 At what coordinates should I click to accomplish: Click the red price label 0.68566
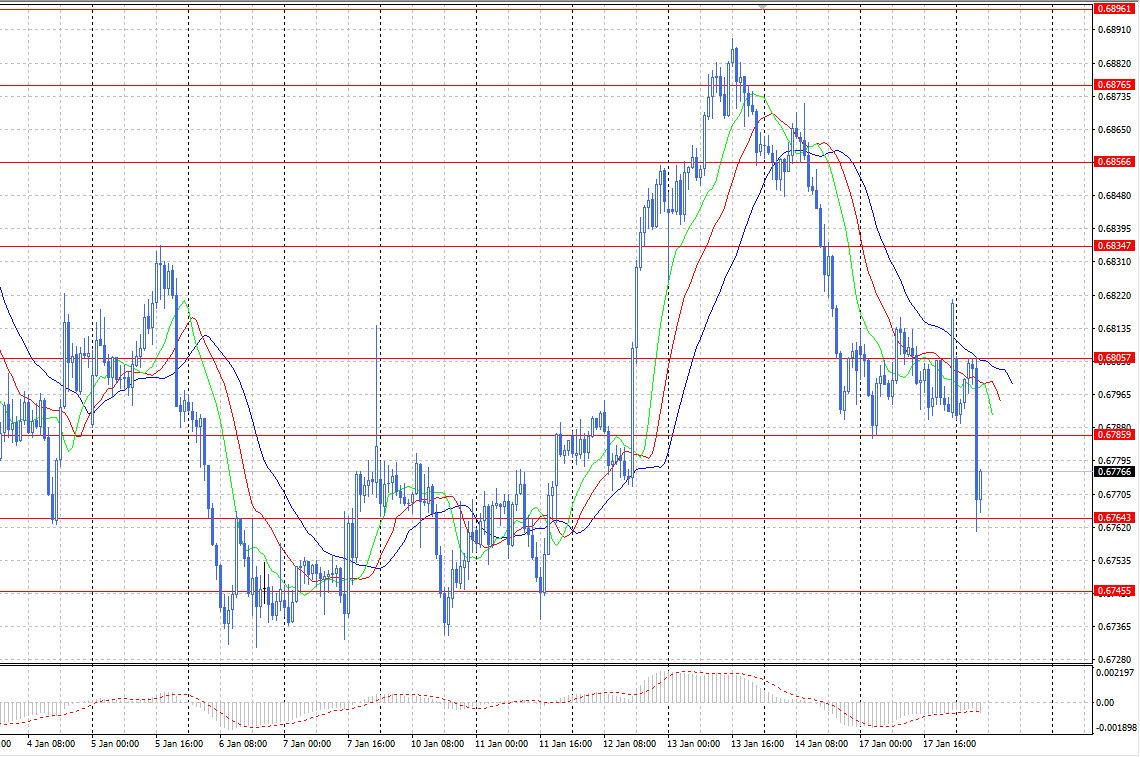coord(1114,161)
